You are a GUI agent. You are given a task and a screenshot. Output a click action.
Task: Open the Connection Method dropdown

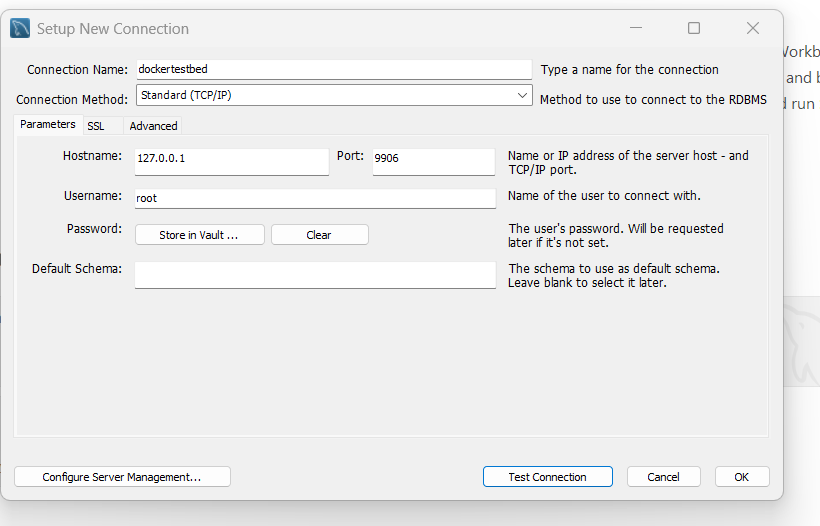coord(334,95)
